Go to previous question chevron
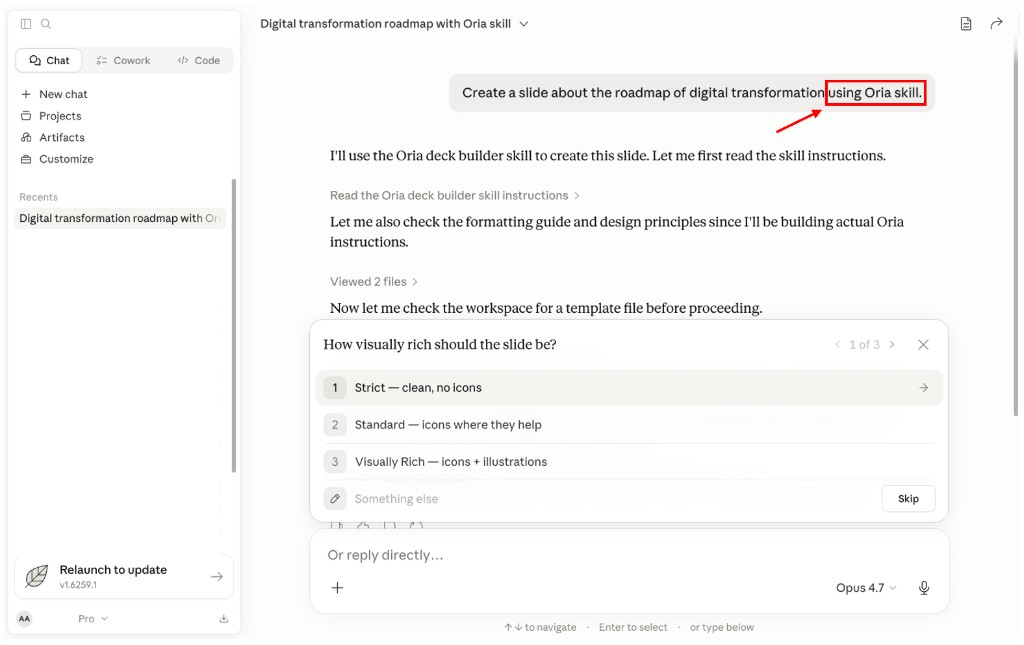The image size is (1024, 645). tap(837, 344)
